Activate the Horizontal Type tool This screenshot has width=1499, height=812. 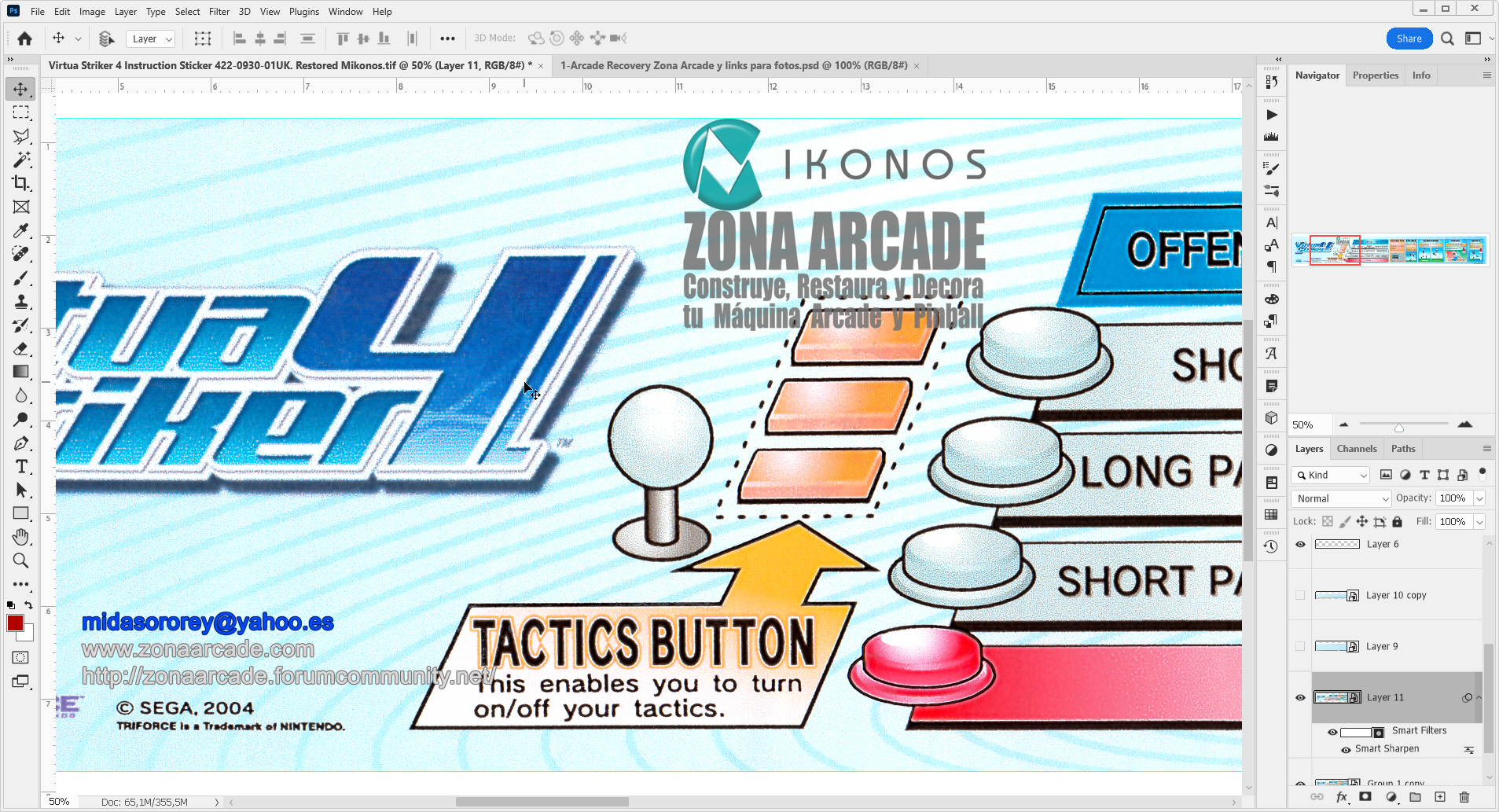21,467
